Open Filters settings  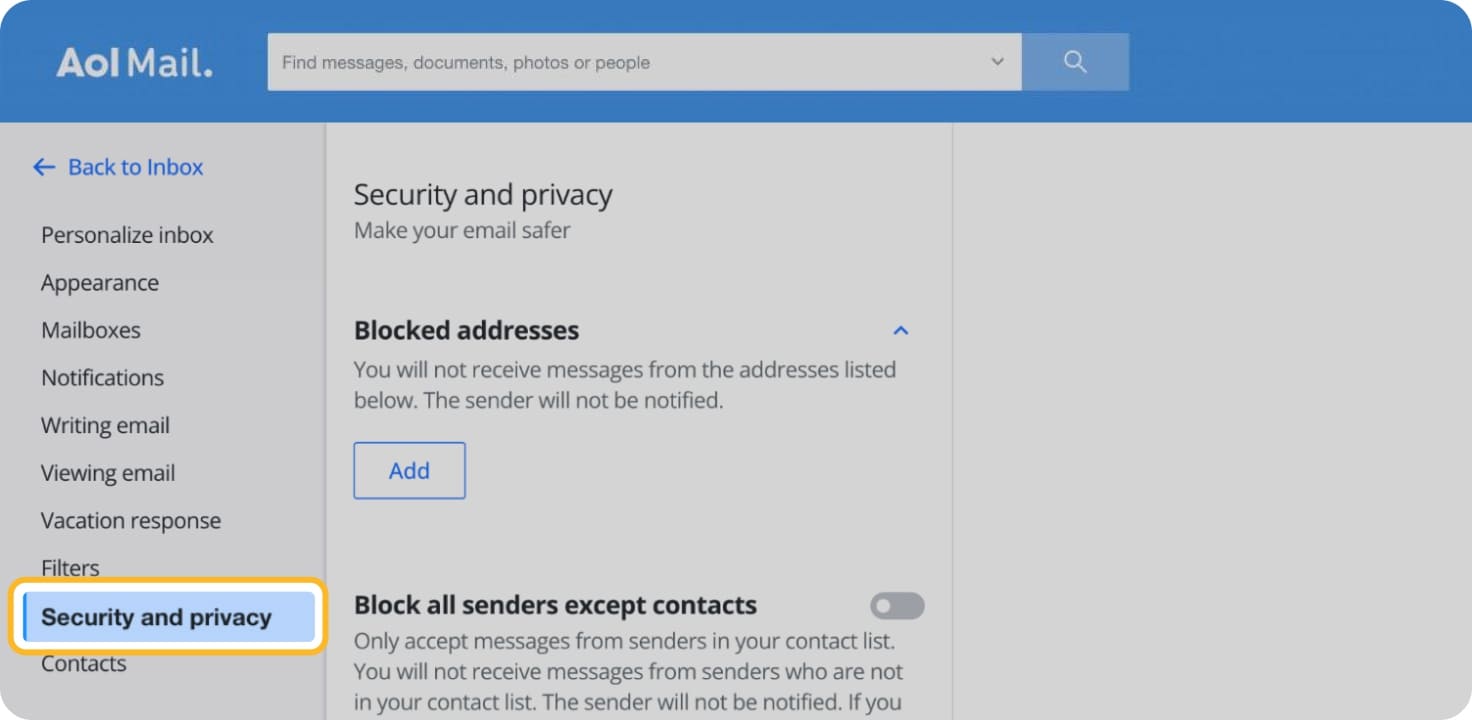click(x=70, y=568)
